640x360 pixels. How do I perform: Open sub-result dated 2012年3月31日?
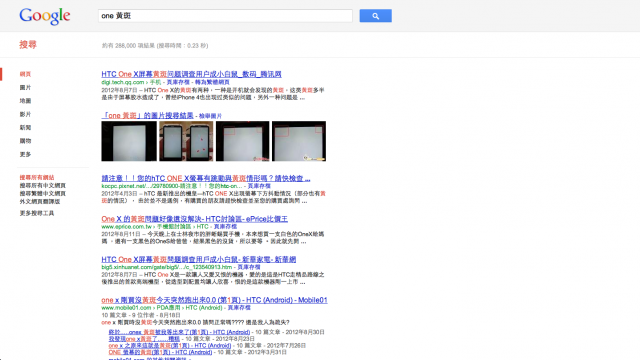tap(160, 352)
